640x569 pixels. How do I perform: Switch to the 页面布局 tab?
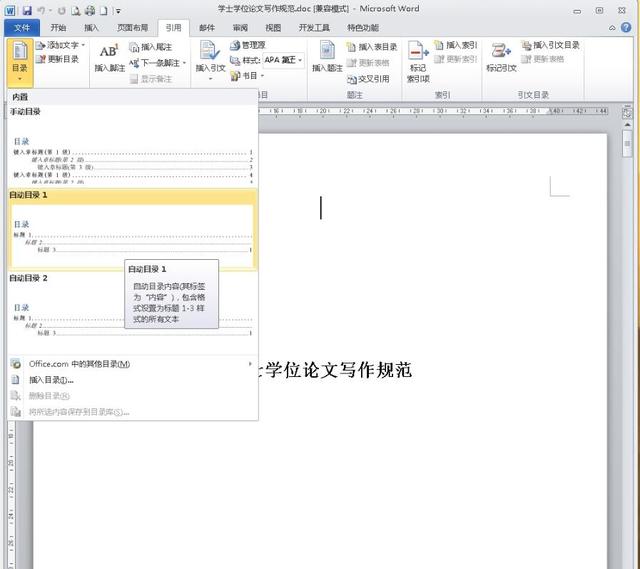pyautogui.click(x=132, y=28)
